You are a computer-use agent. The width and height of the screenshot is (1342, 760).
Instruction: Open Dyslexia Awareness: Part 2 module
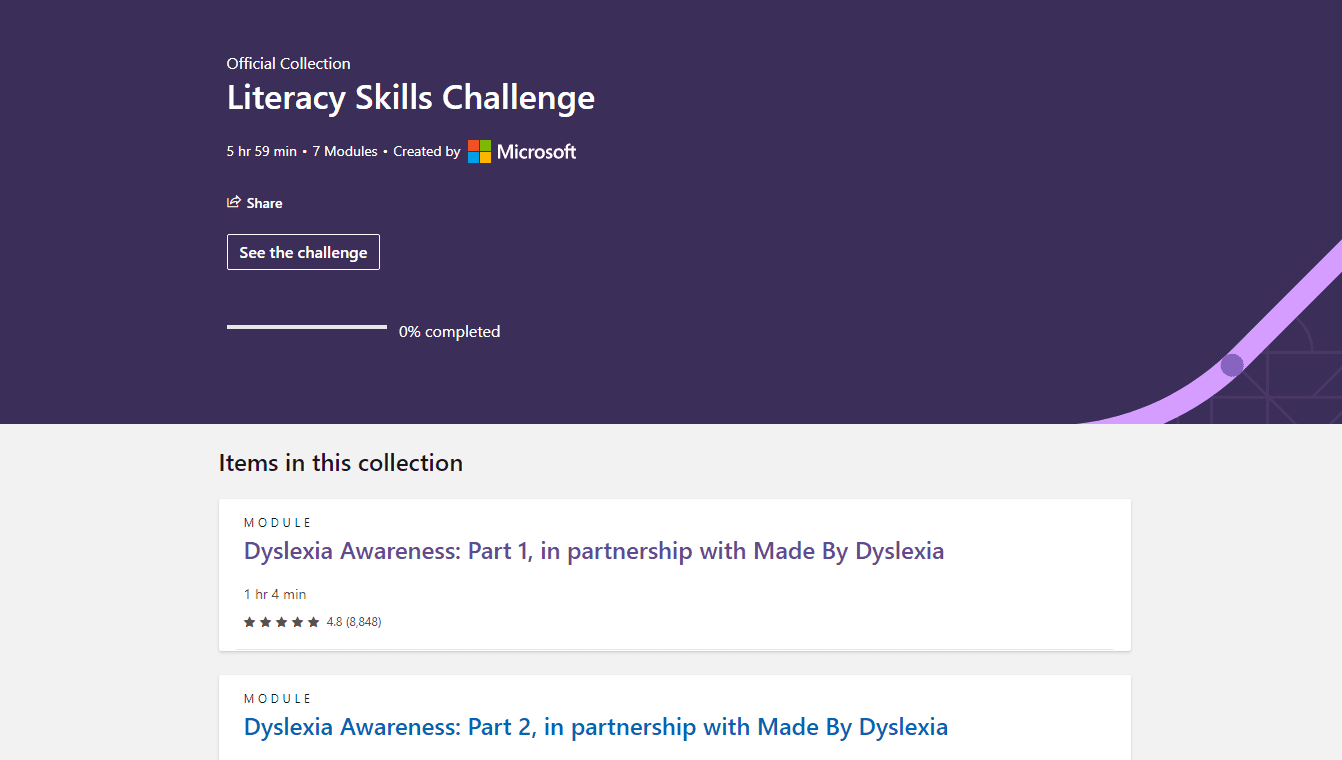[x=596, y=727]
